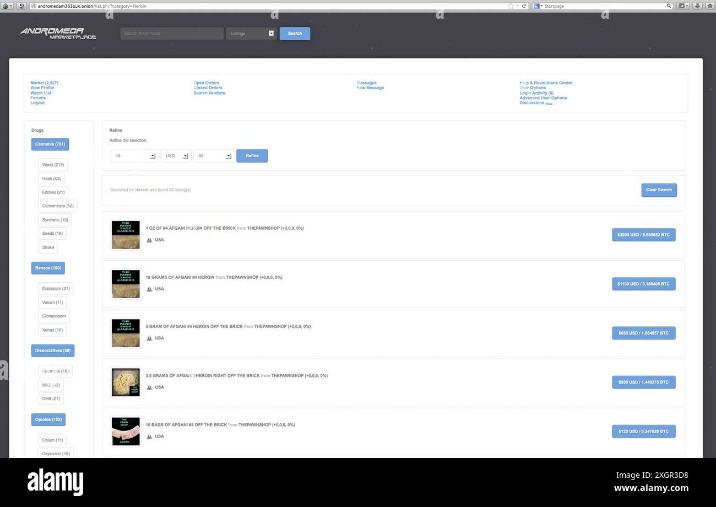Image resolution: width=716 pixels, height=507 pixels.
Task: Open Help & Resolutions Center link
Action: (x=546, y=83)
